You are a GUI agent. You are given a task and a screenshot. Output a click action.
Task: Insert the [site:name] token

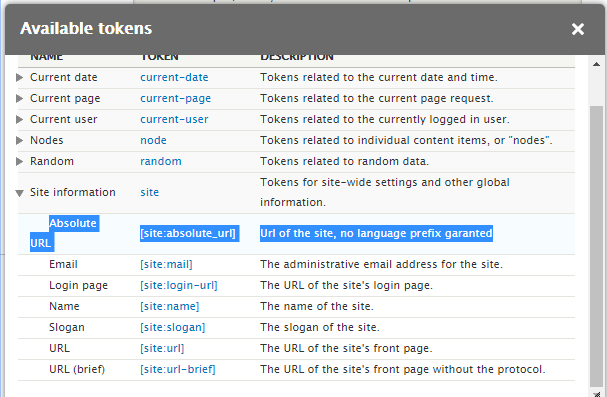point(170,306)
